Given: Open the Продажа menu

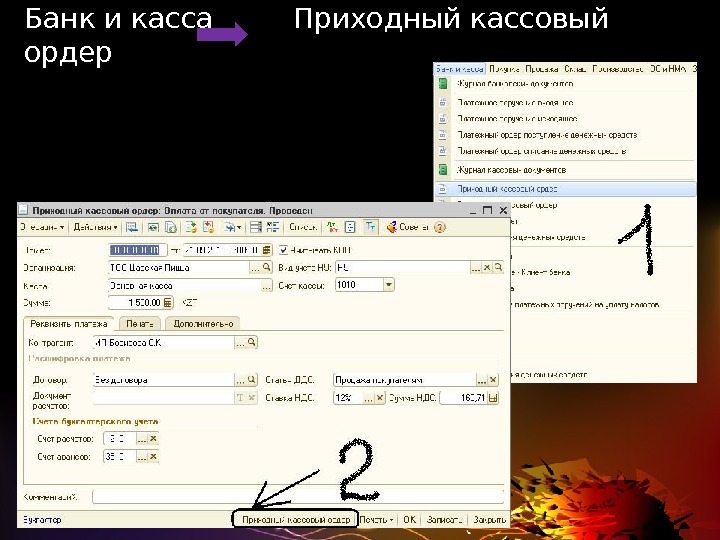Looking at the screenshot, I should click(541, 69).
